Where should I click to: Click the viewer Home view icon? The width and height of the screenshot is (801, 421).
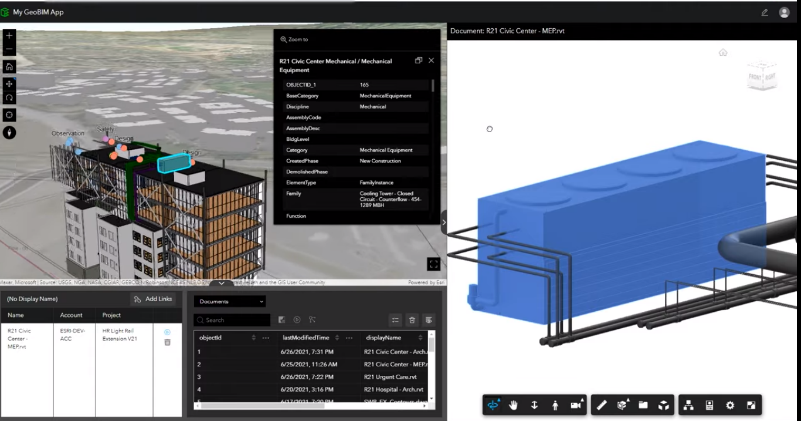[x=723, y=53]
